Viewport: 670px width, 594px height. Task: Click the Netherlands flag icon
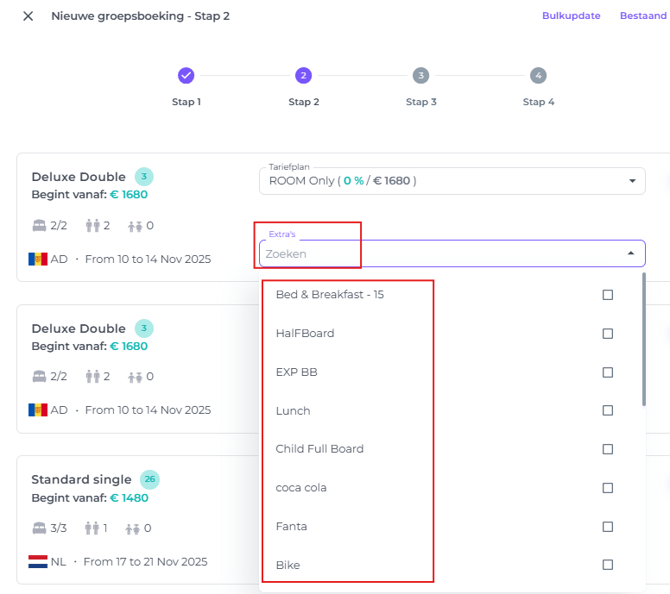[38, 561]
